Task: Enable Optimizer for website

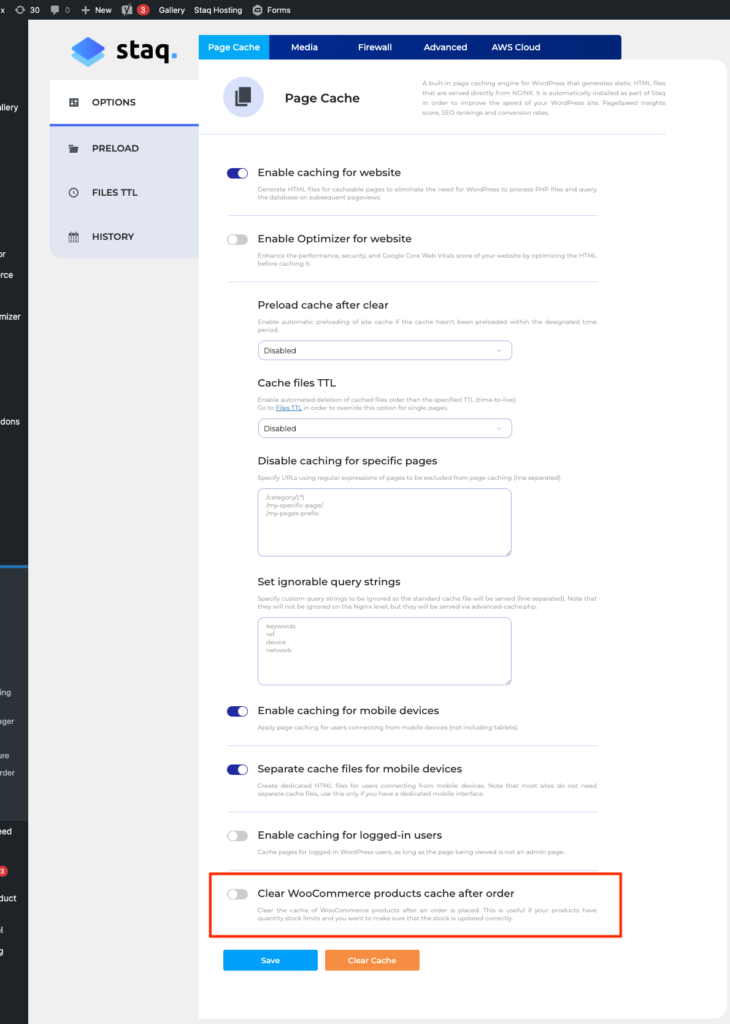Action: point(237,239)
